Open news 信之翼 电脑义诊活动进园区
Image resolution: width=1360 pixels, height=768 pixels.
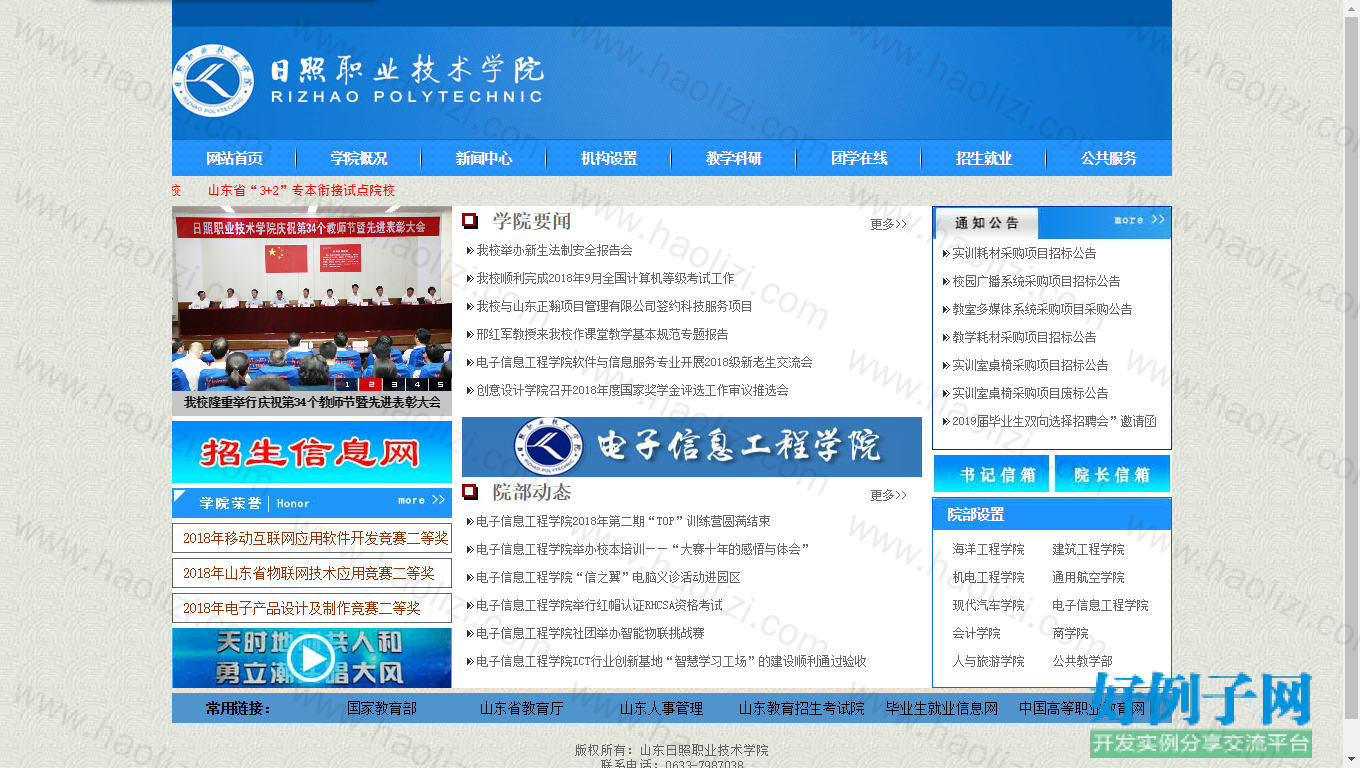coord(608,577)
